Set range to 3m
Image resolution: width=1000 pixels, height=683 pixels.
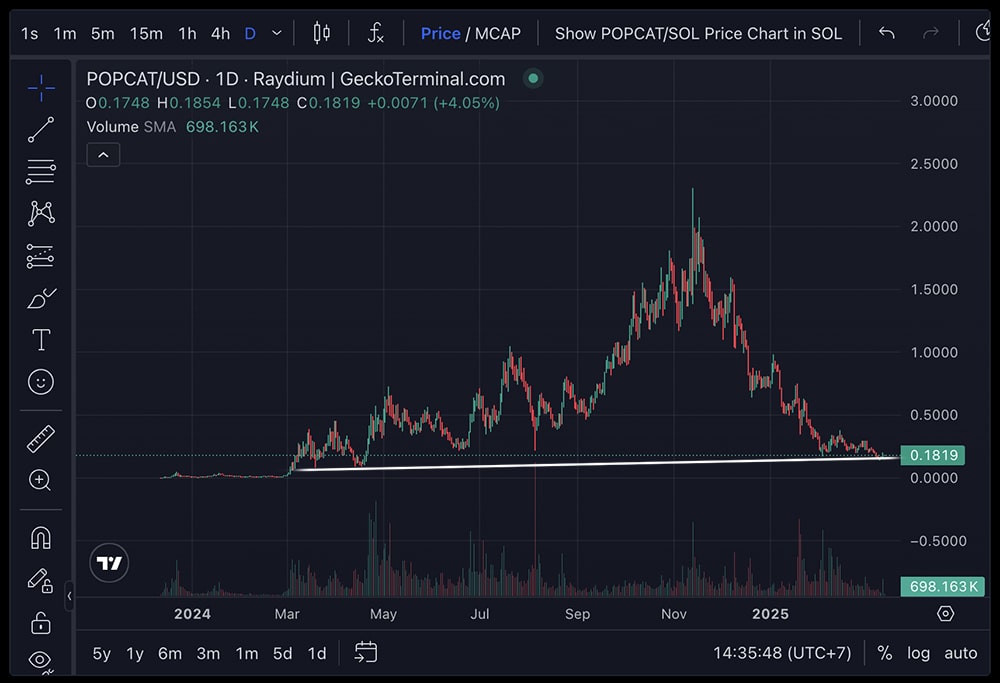coord(208,653)
